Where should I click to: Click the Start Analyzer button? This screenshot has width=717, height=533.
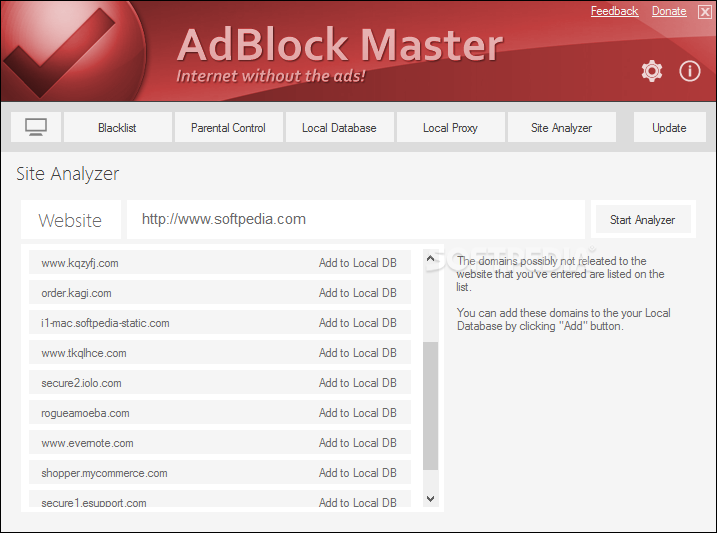(x=643, y=219)
